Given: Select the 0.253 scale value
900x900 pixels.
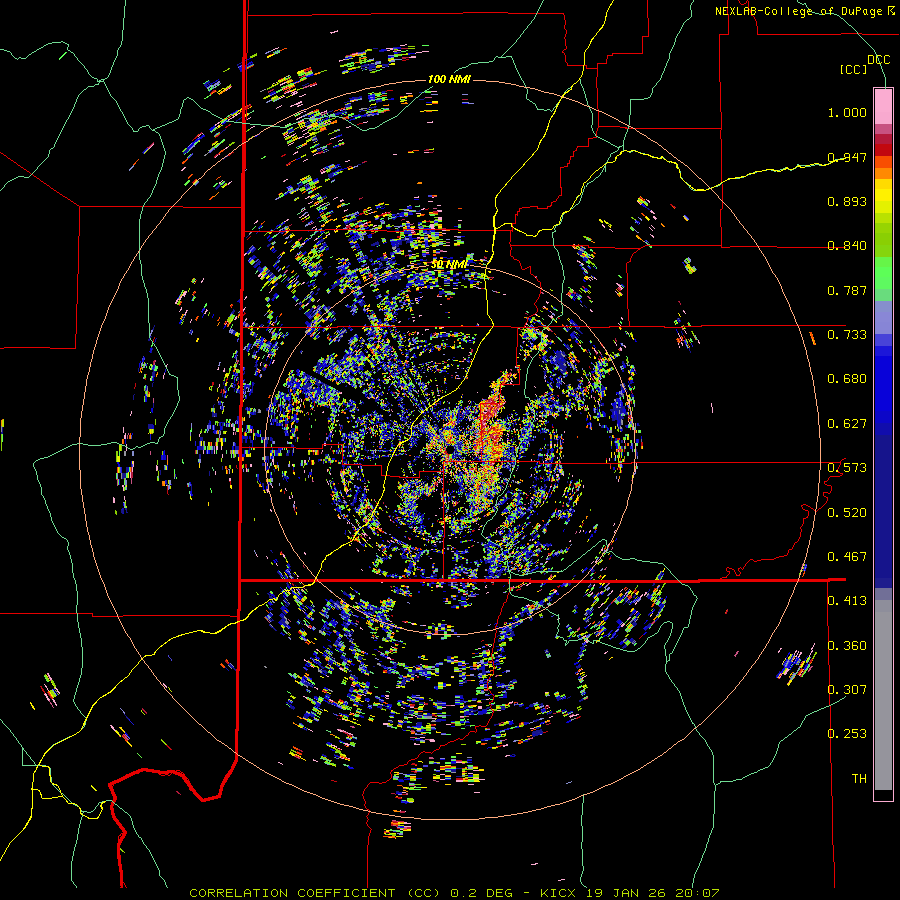Looking at the screenshot, I should (847, 734).
